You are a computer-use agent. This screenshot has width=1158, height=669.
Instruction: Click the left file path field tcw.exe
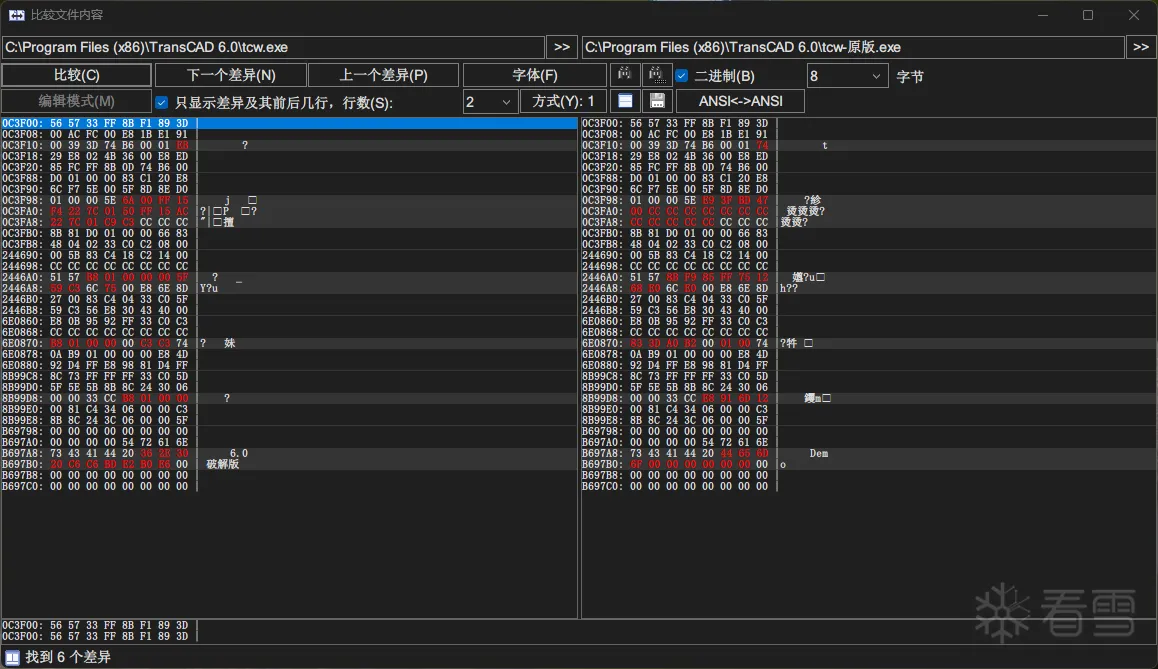273,47
